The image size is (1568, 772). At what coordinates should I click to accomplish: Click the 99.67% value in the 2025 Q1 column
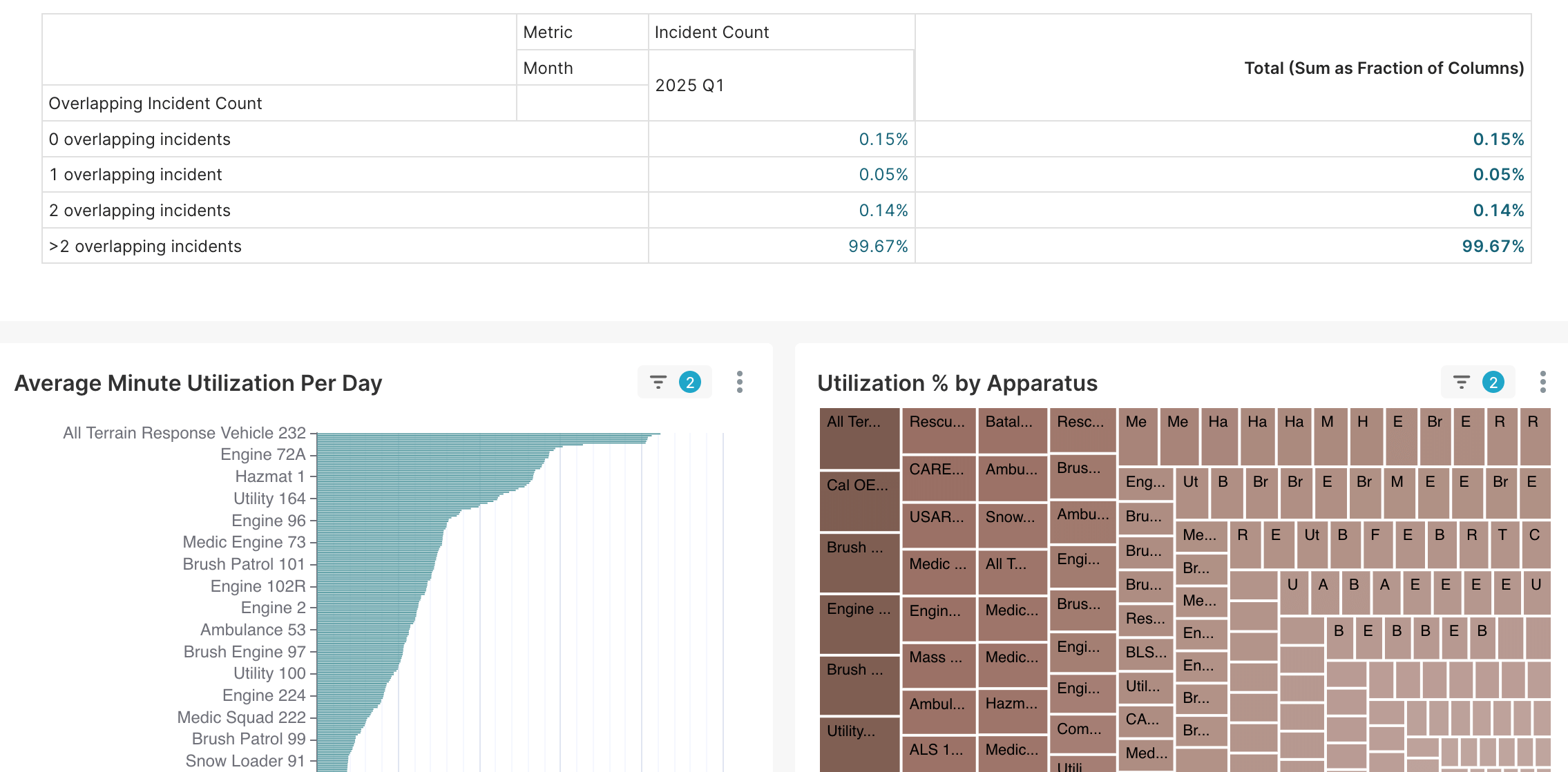pyautogui.click(x=877, y=247)
